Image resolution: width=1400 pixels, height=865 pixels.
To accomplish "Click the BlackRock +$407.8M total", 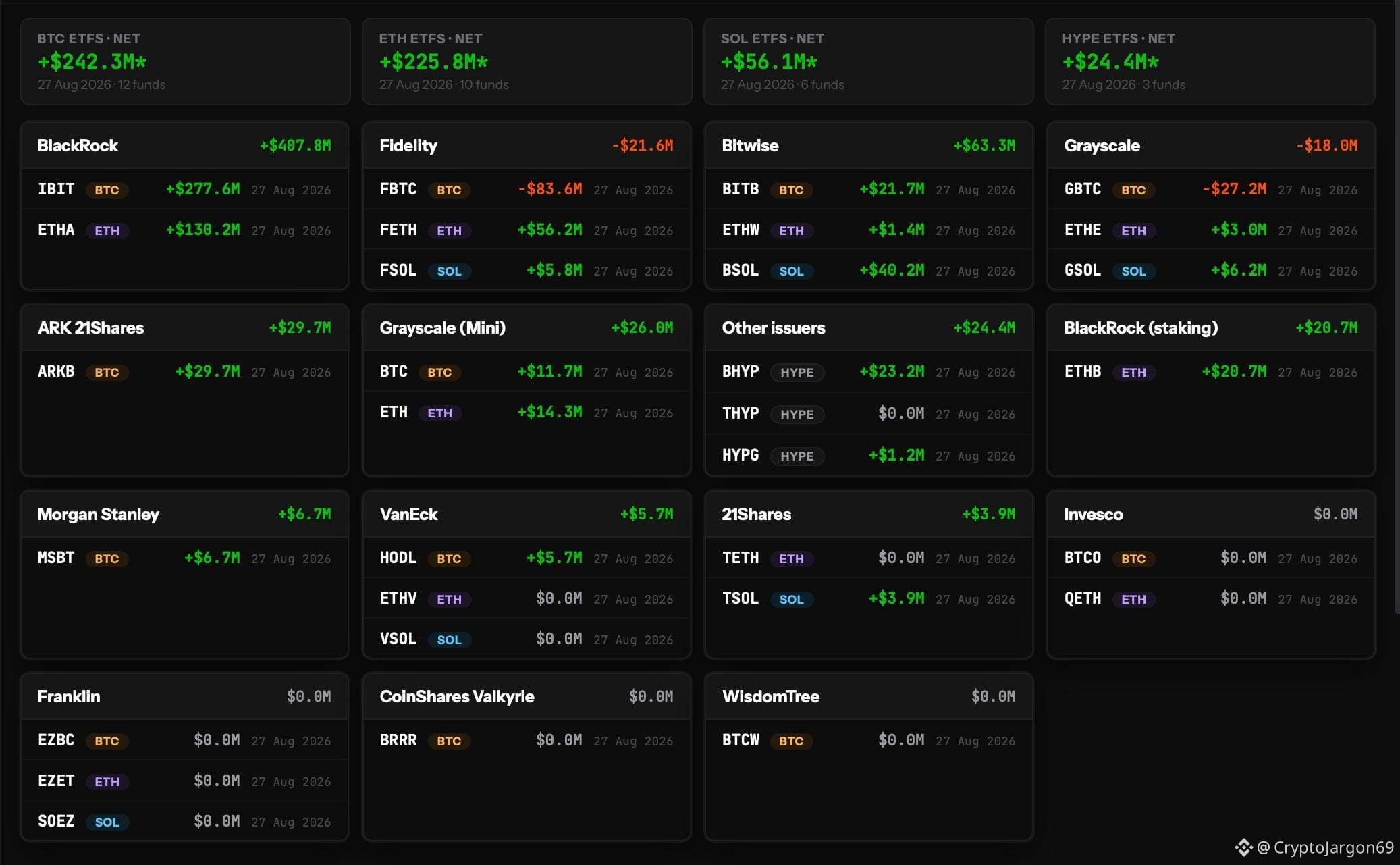I will pyautogui.click(x=296, y=145).
